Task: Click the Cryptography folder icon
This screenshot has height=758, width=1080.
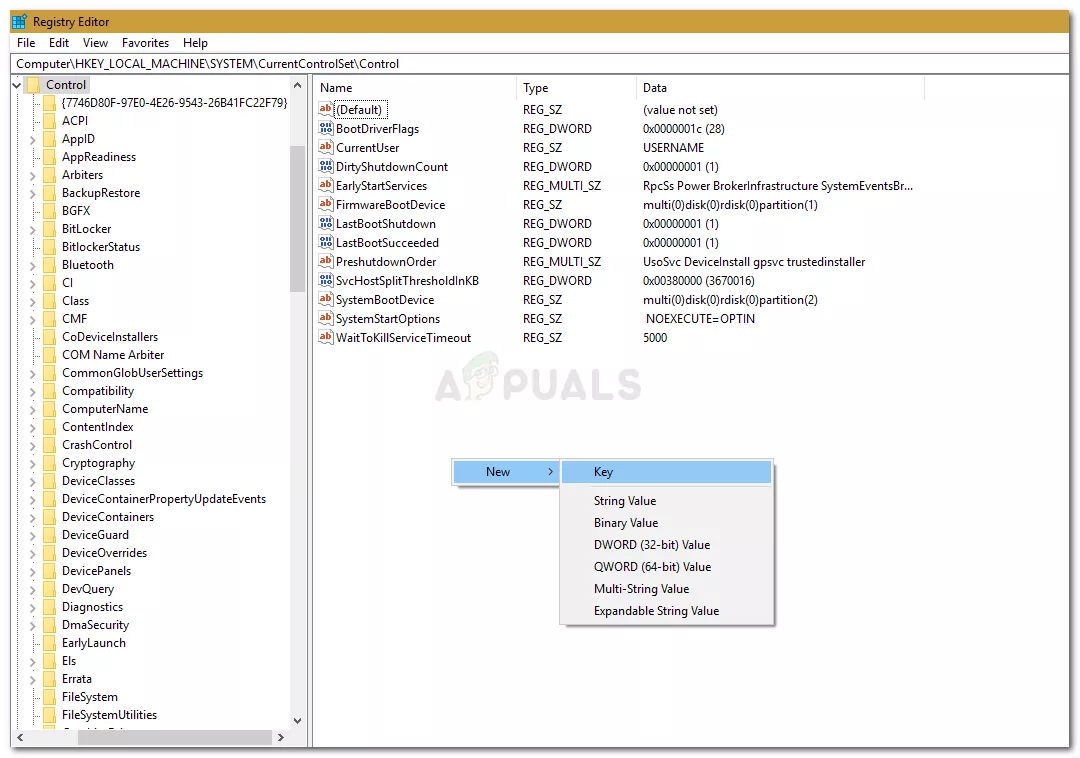Action: coord(49,463)
